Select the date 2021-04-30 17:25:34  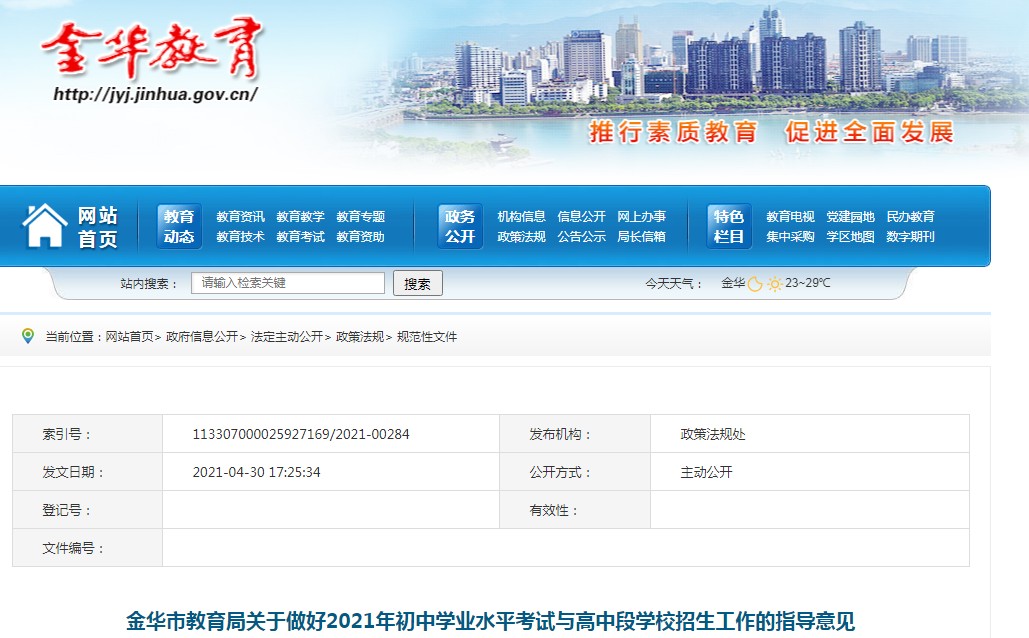(256, 472)
